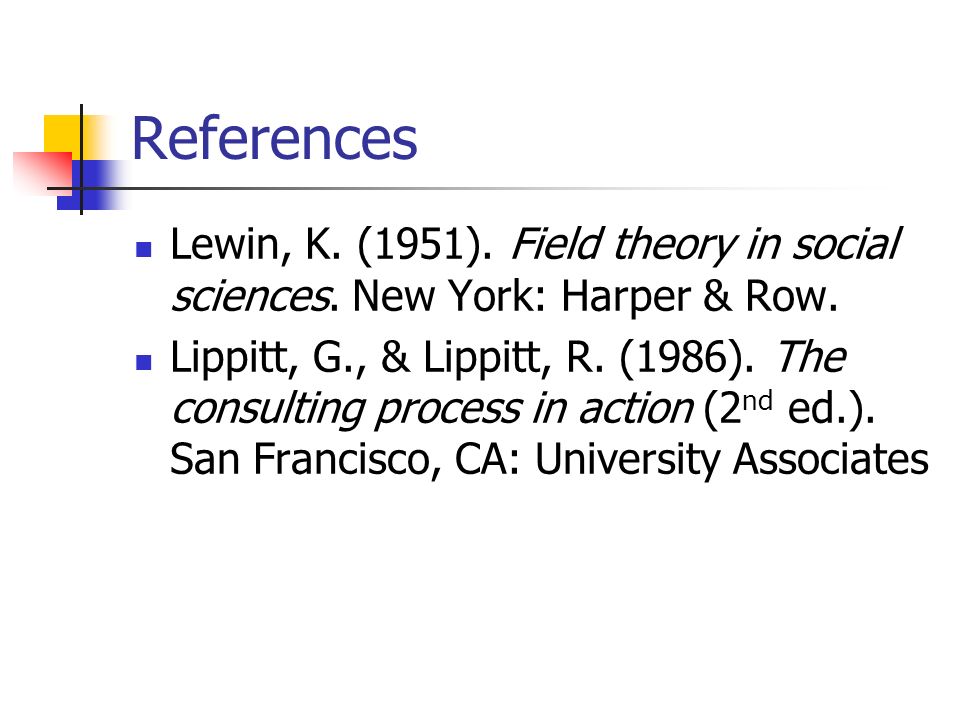Click the edition text (2nd ed.)
960x720 pixels.
789,408
